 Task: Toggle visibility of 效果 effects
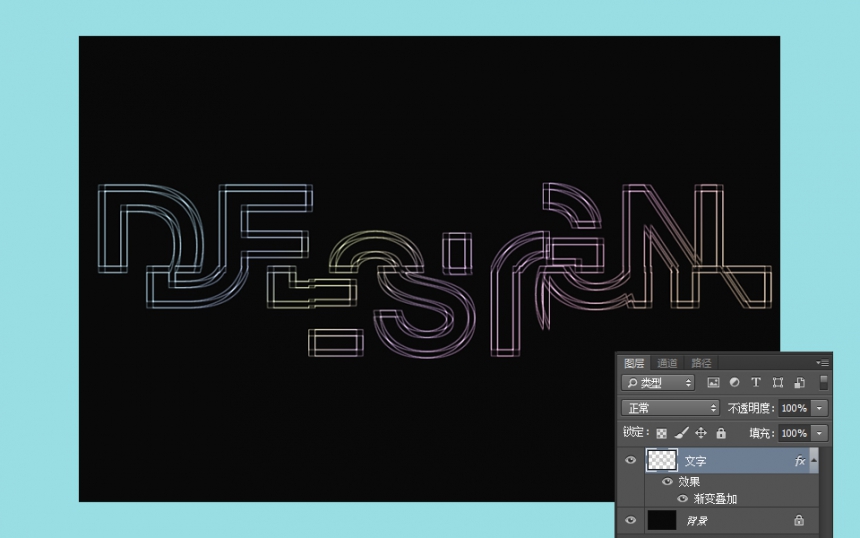(x=667, y=482)
